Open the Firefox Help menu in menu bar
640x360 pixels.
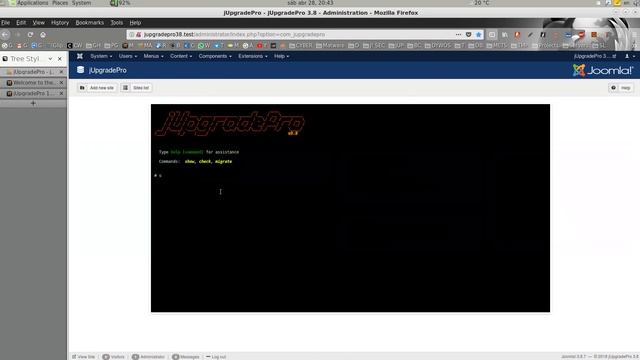[135, 23]
